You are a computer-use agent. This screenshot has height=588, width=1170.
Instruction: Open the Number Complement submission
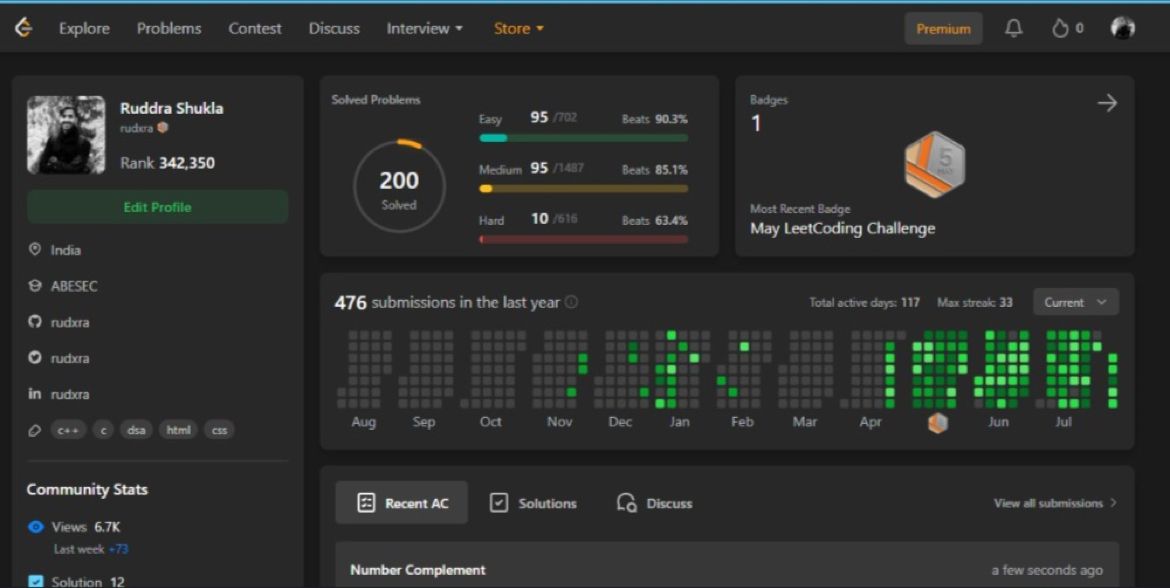pos(727,566)
